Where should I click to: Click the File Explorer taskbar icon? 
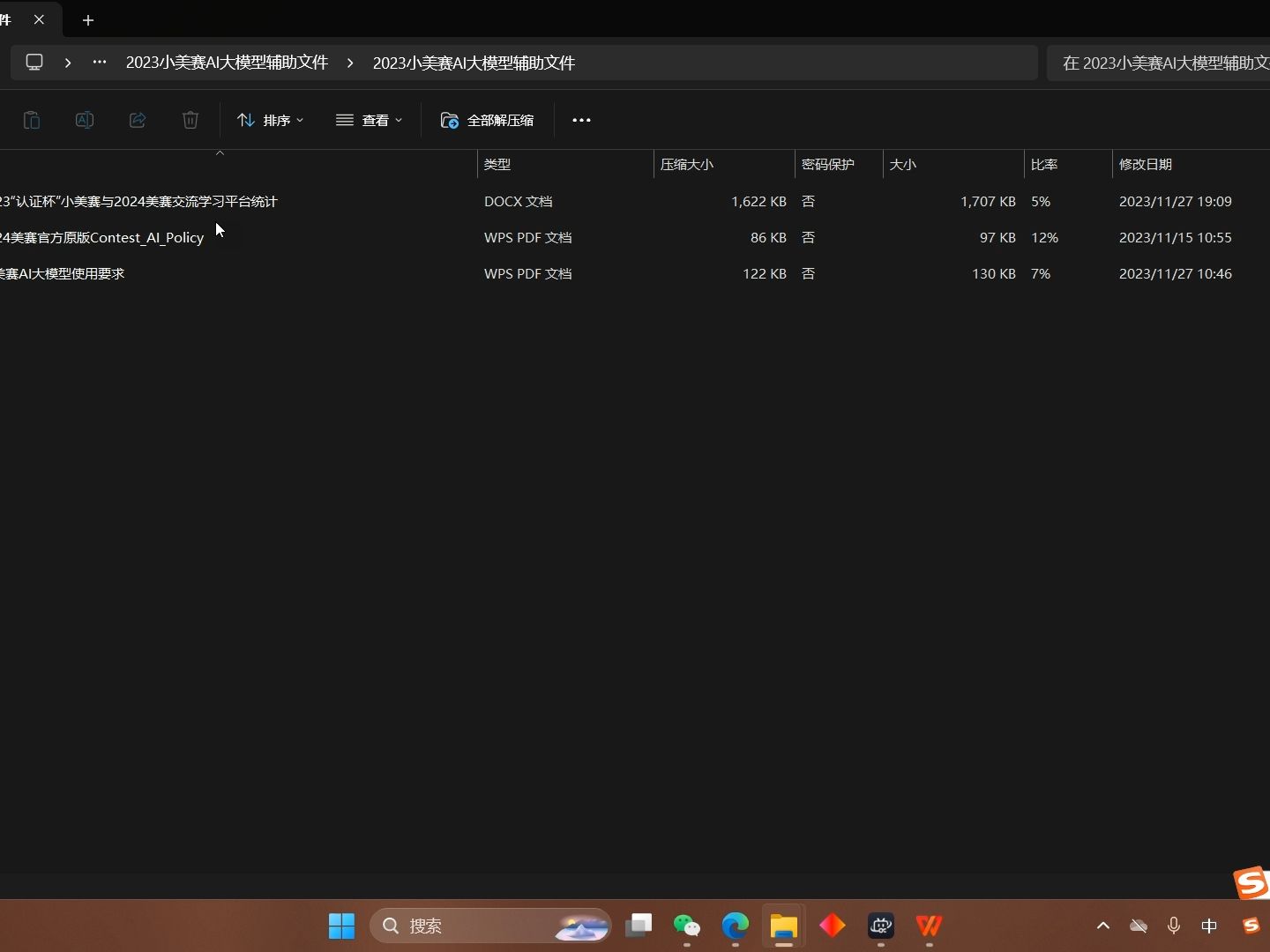(x=784, y=926)
